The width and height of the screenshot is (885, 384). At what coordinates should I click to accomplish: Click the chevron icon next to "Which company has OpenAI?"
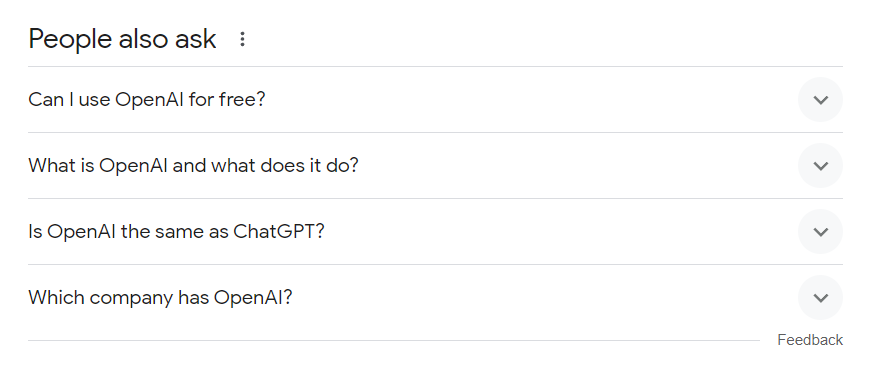[x=820, y=298]
